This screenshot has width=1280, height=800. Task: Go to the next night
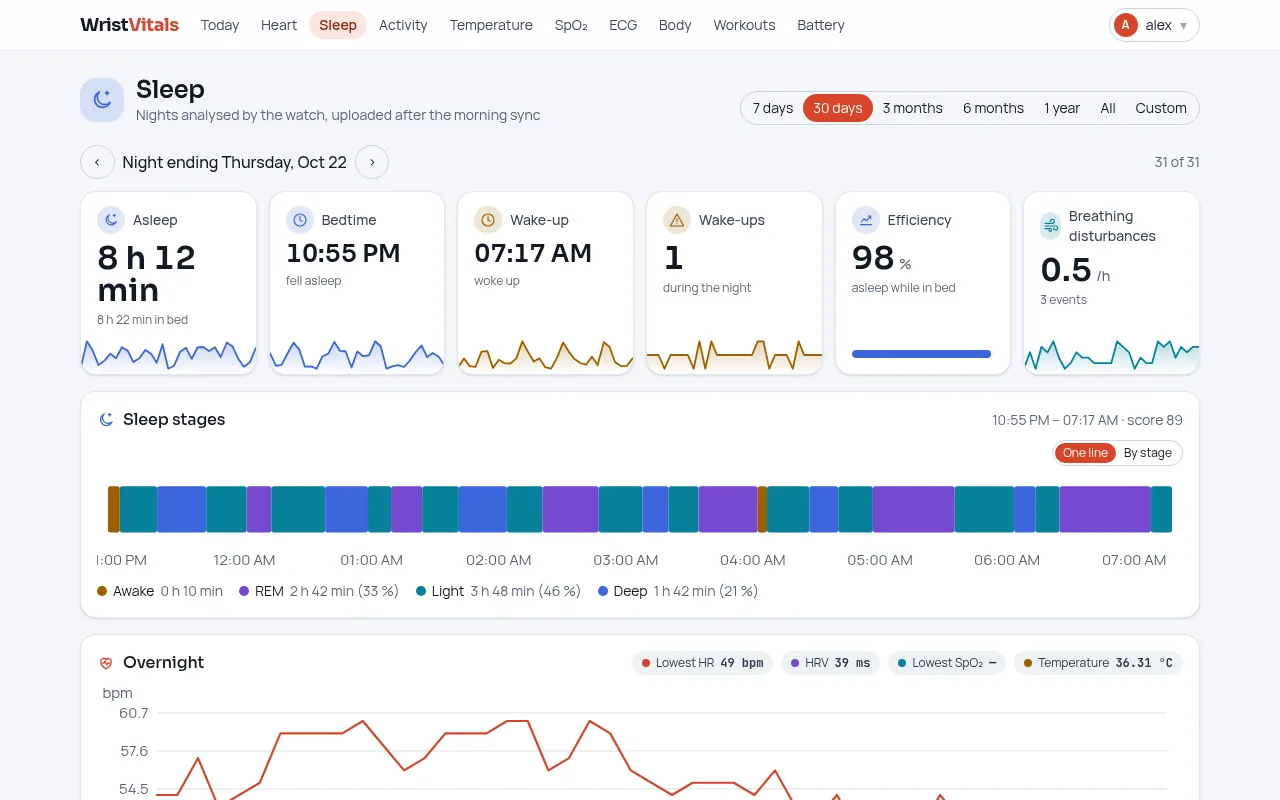[372, 162]
